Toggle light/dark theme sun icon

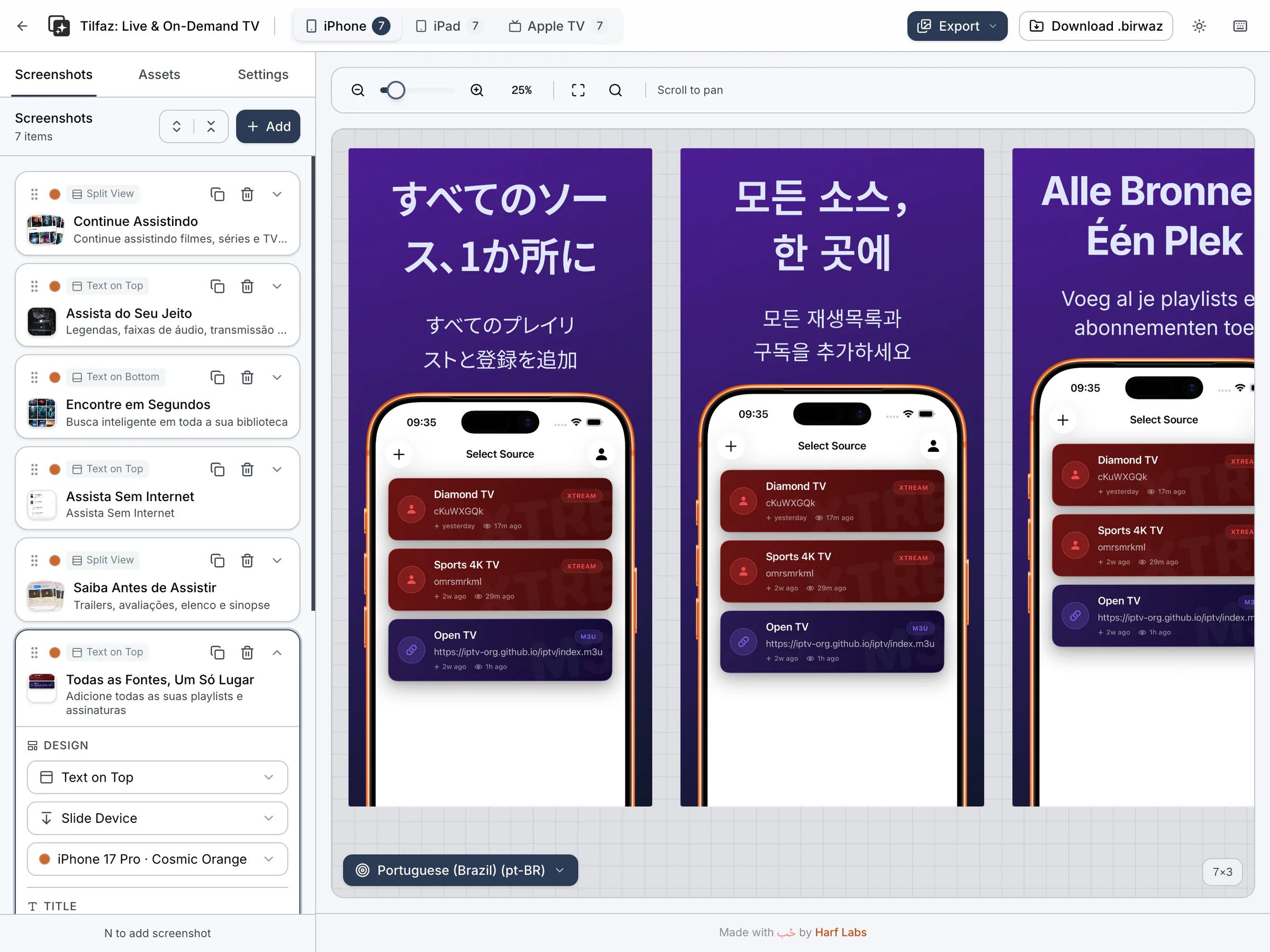[1199, 26]
